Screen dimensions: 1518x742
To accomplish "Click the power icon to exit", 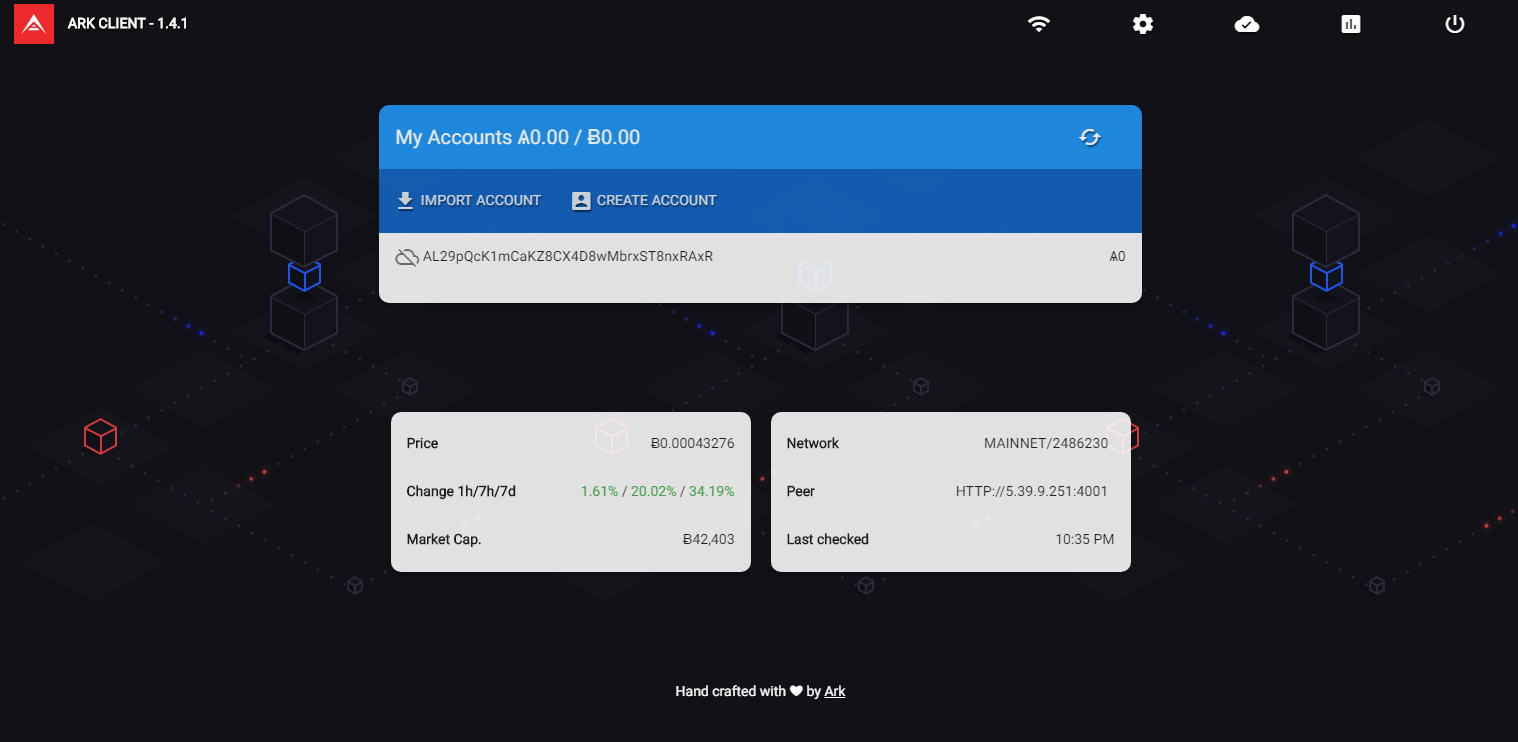I will click(x=1455, y=24).
